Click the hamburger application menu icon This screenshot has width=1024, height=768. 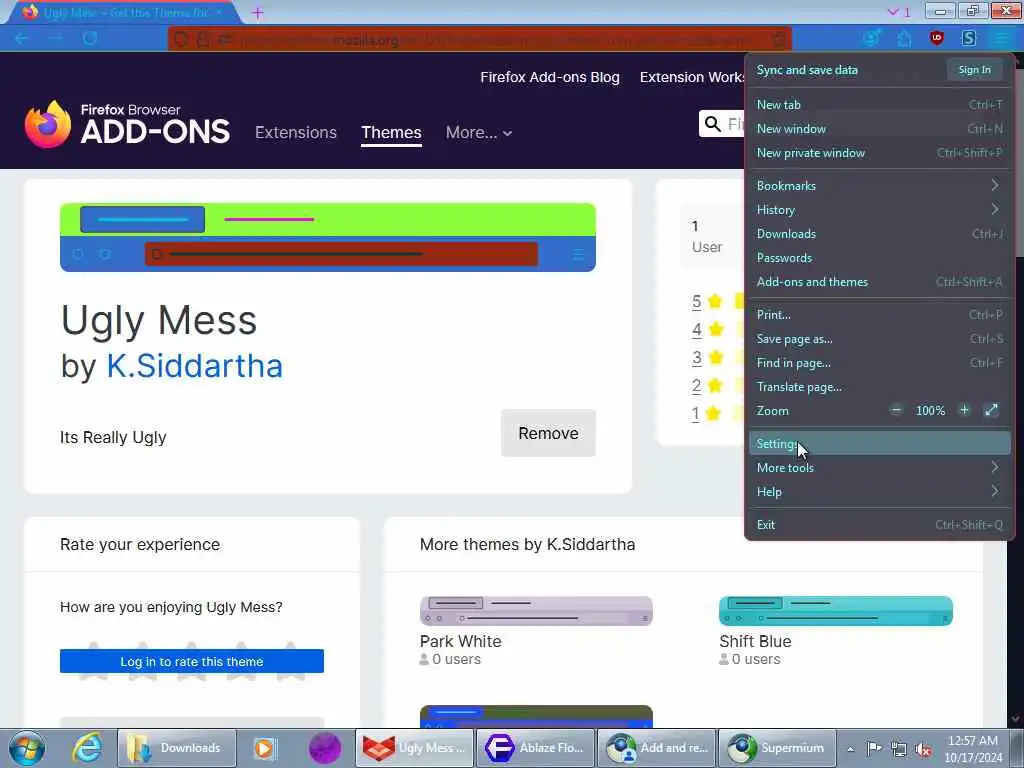click(x=1000, y=39)
